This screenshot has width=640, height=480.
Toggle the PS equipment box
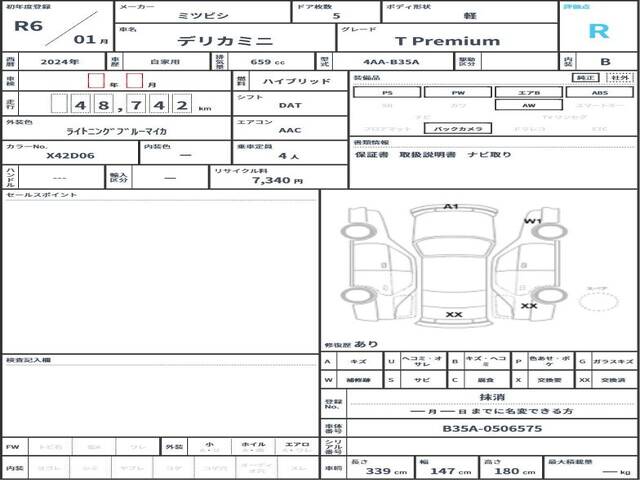[386, 92]
